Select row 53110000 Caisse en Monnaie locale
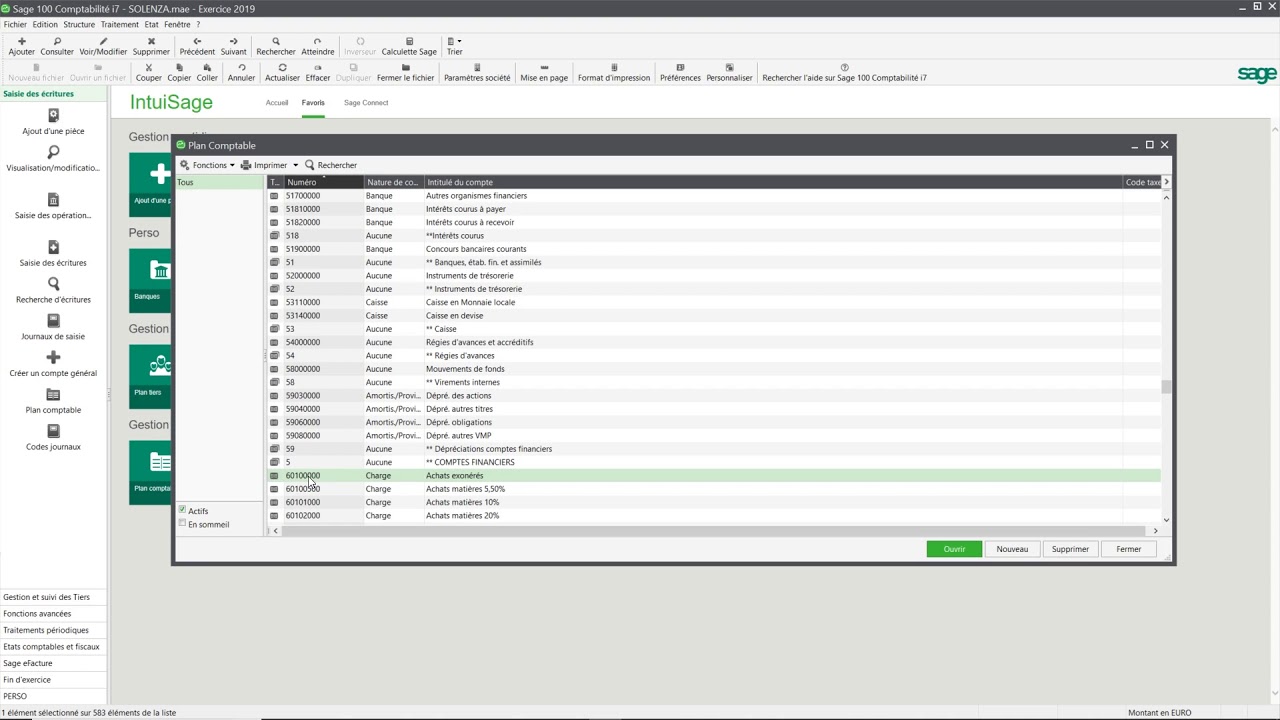 coord(714,302)
